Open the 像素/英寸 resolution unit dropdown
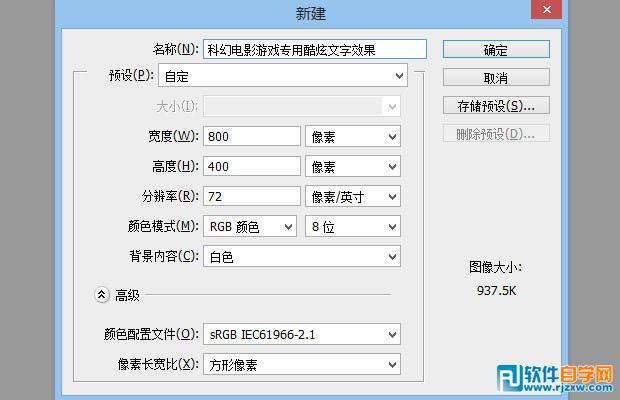 click(353, 196)
